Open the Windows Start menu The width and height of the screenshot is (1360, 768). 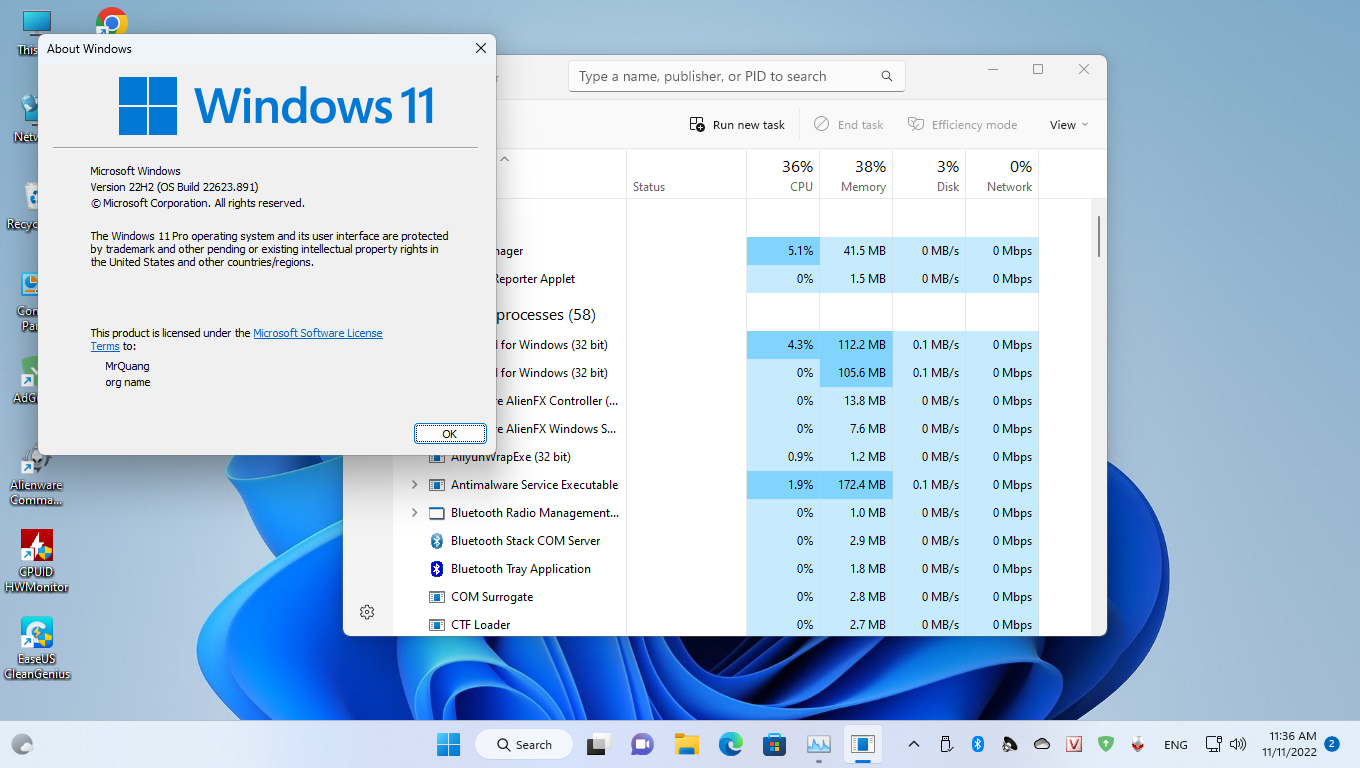coord(448,745)
